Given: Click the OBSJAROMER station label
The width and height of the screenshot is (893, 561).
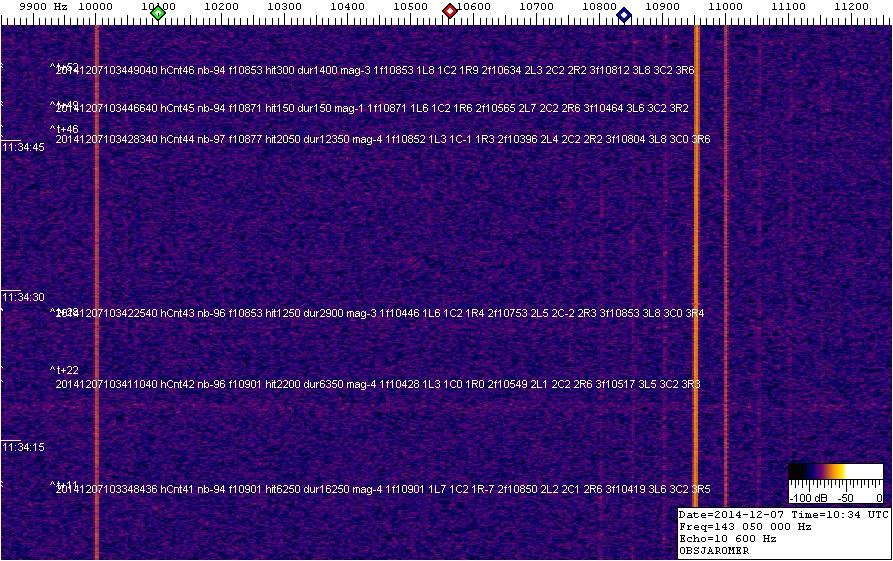Looking at the screenshot, I should pyautogui.click(x=715, y=550).
